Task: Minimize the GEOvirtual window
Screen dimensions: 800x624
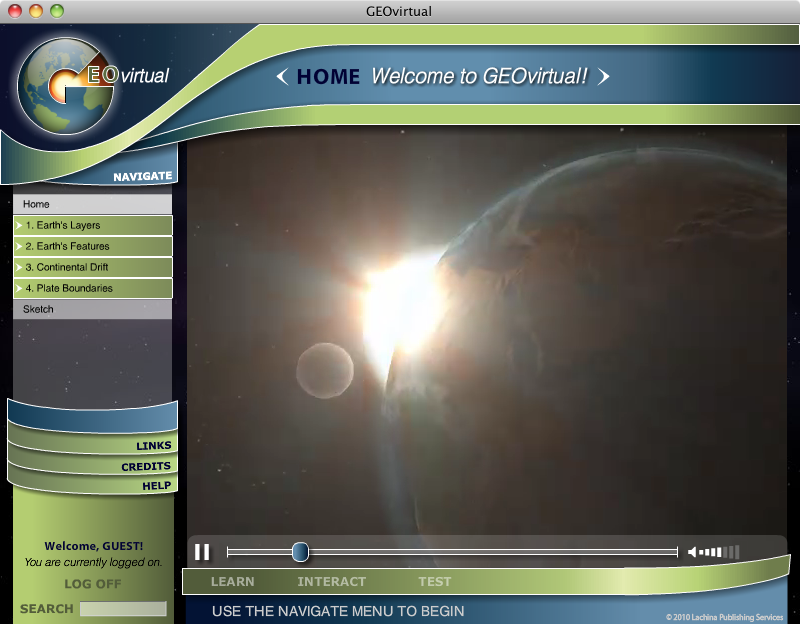Action: coord(36,11)
